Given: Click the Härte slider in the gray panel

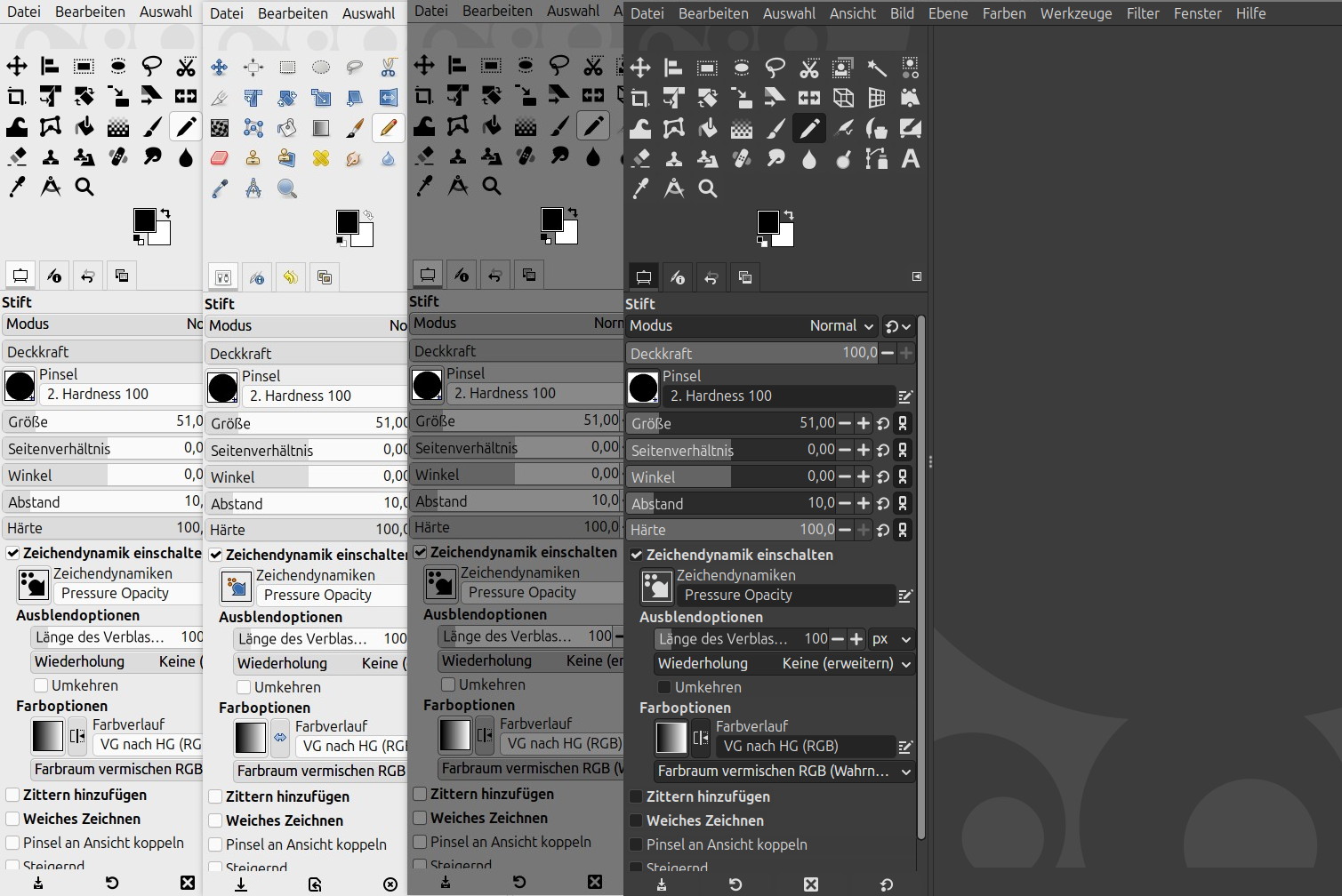Looking at the screenshot, I should (515, 527).
